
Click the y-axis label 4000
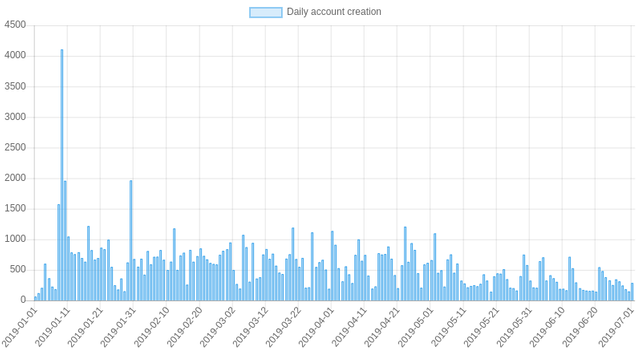[15, 56]
